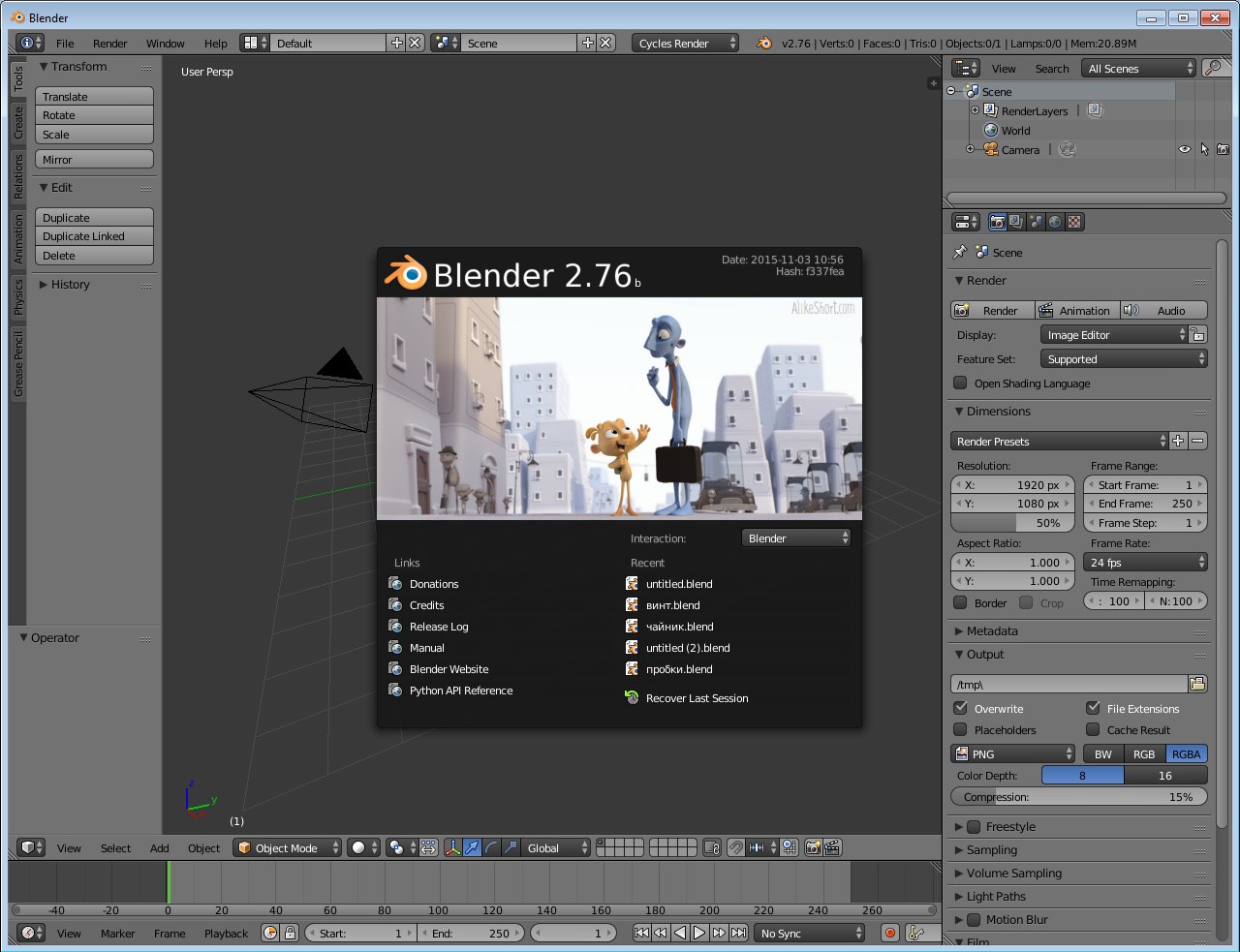1240x952 pixels.
Task: Click the OpenGL render active viewport icon
Action: pyautogui.click(x=813, y=847)
